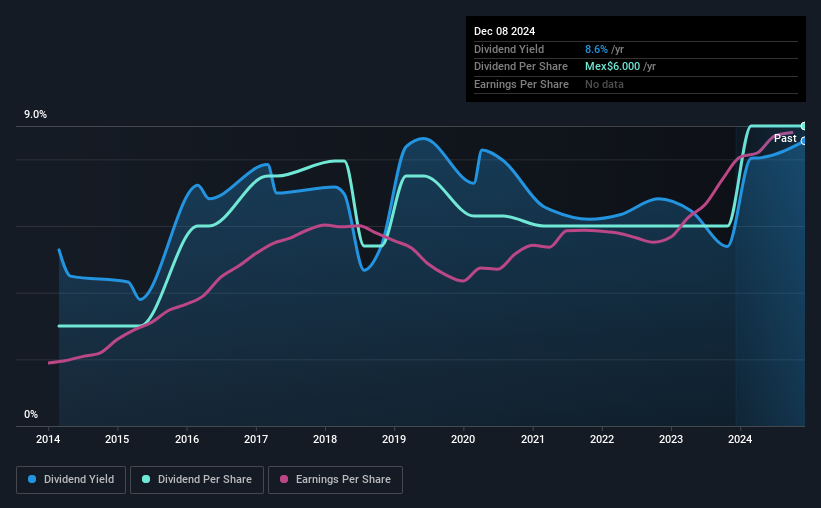Select the 2018 x-axis label
Viewport: 821px width, 508px height.
pyautogui.click(x=325, y=439)
